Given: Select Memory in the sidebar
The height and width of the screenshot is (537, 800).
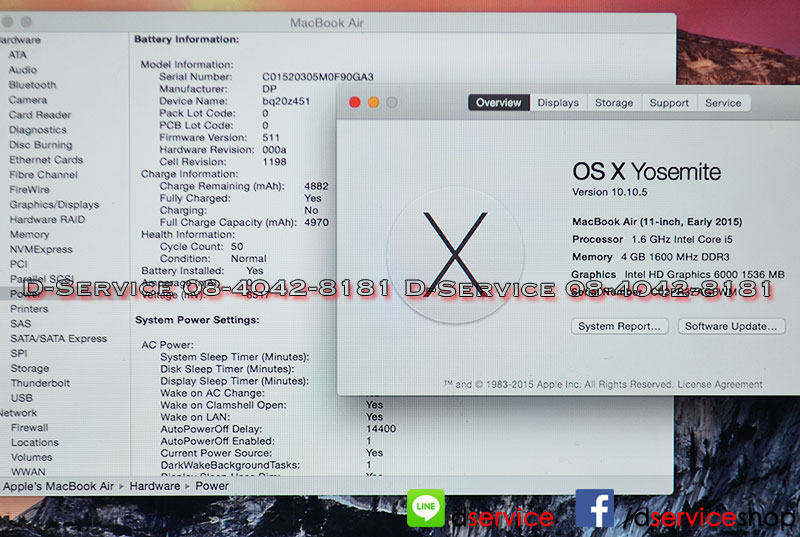Looking at the screenshot, I should point(30,235).
